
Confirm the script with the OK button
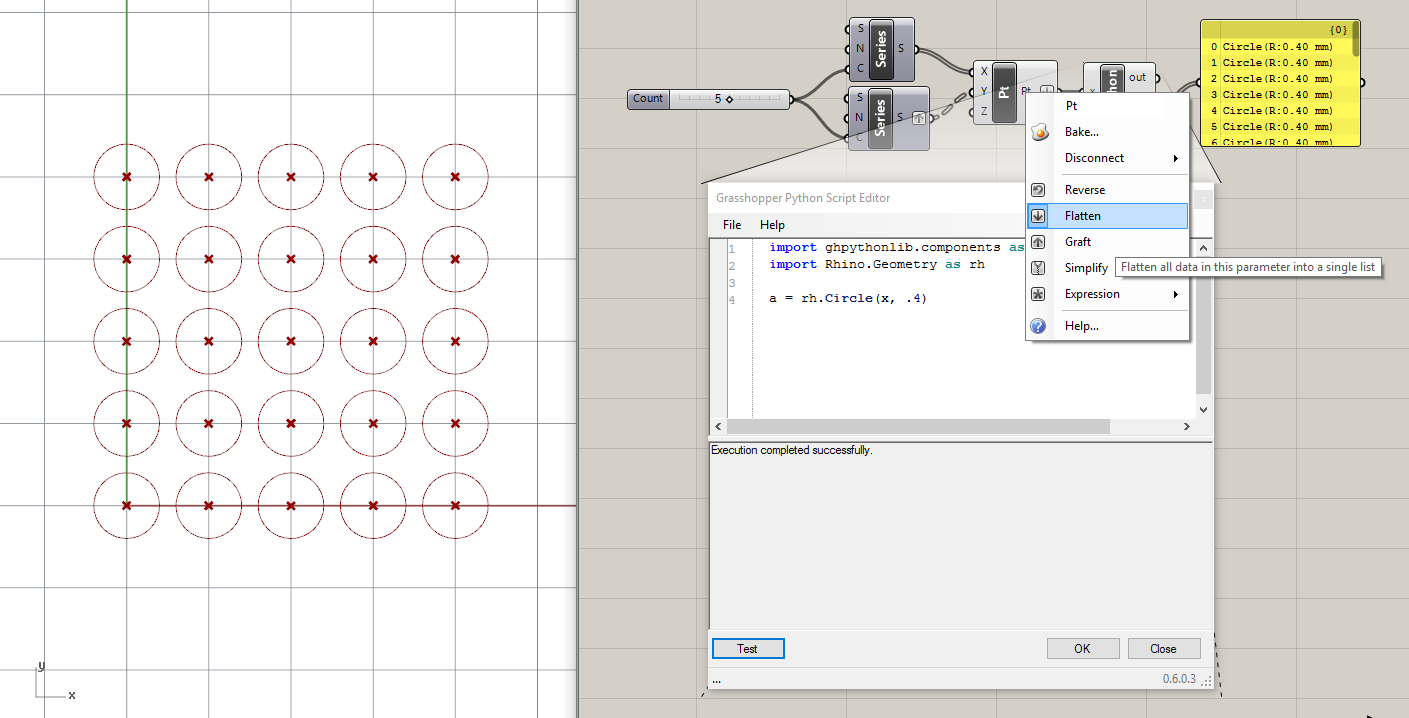coord(1083,648)
